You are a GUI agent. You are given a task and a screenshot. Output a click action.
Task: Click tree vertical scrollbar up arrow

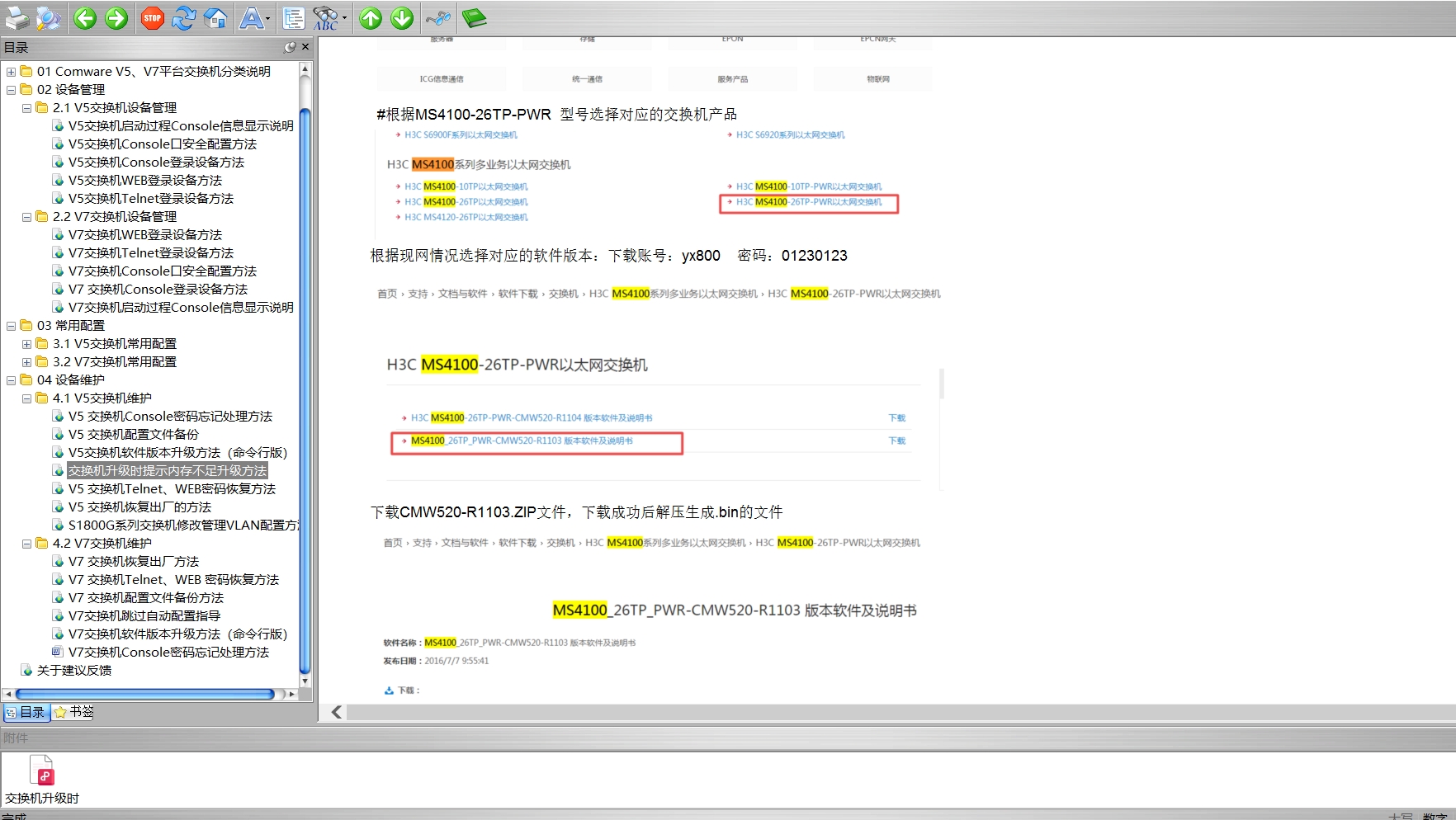[305, 69]
